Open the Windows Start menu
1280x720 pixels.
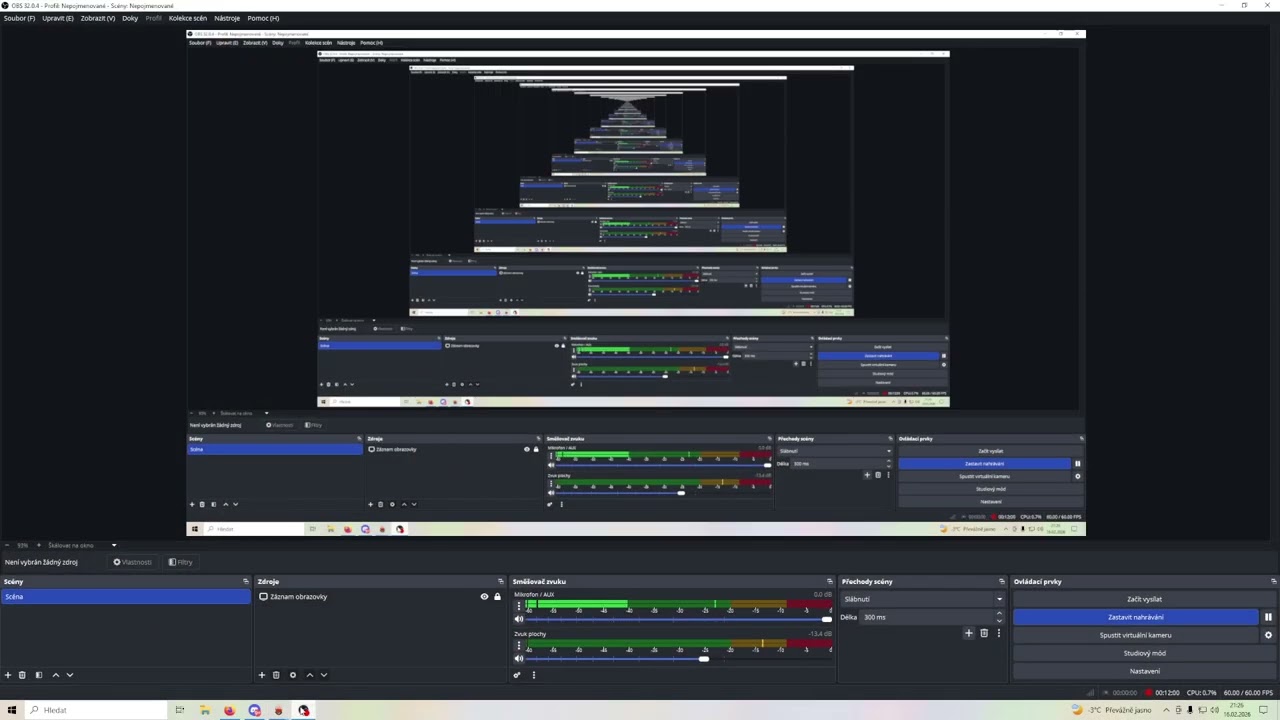click(12, 710)
